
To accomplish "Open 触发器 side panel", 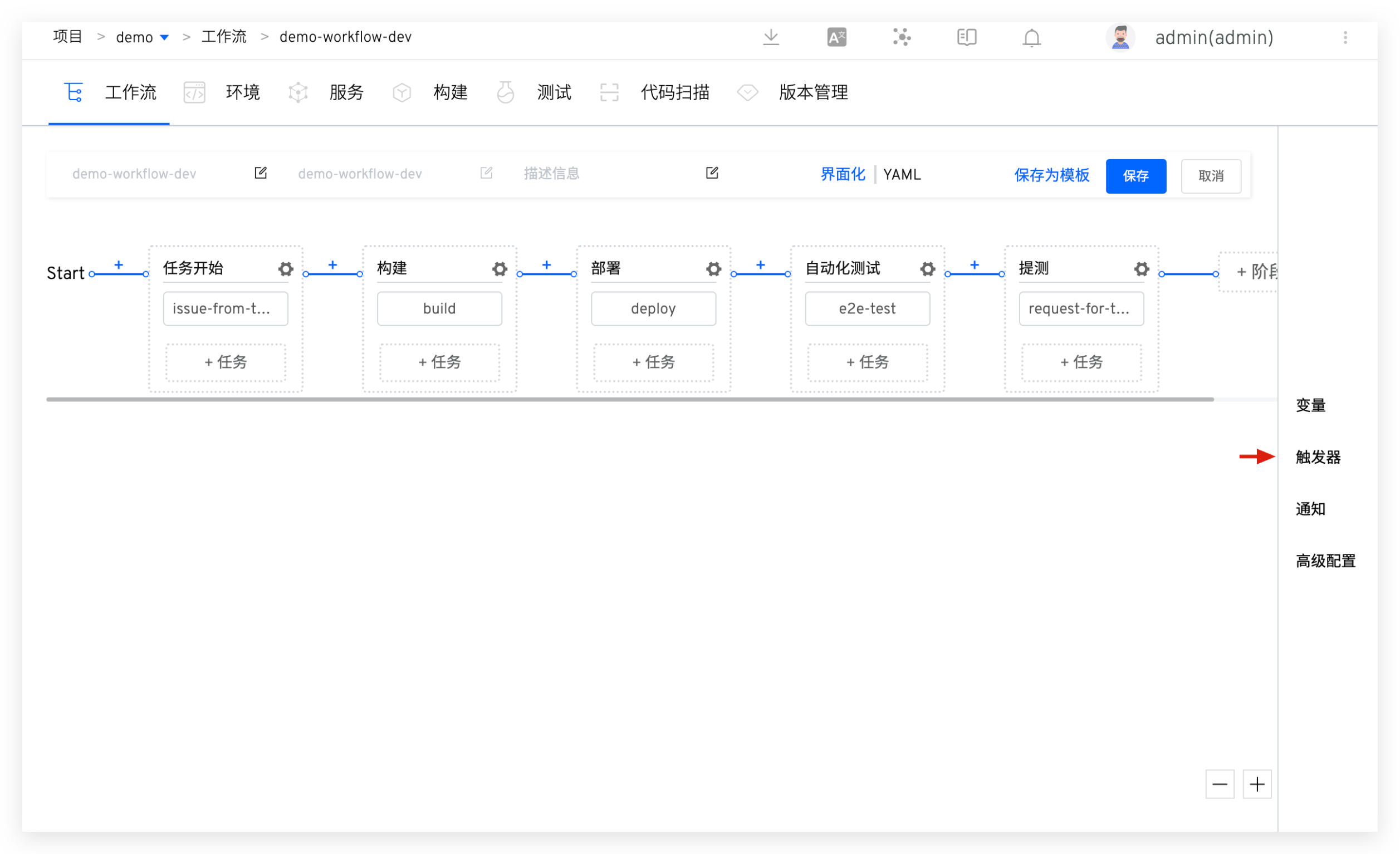I will [x=1318, y=457].
